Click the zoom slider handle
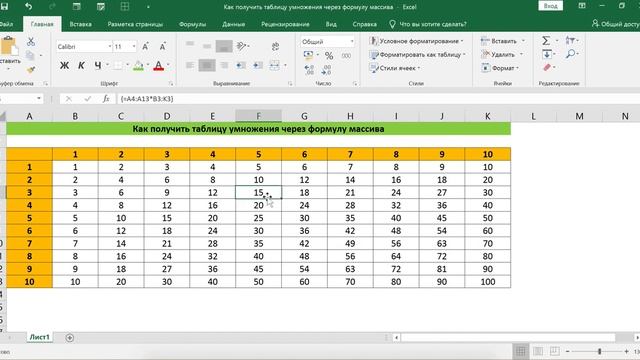This screenshot has width=640, height=360. point(599,351)
